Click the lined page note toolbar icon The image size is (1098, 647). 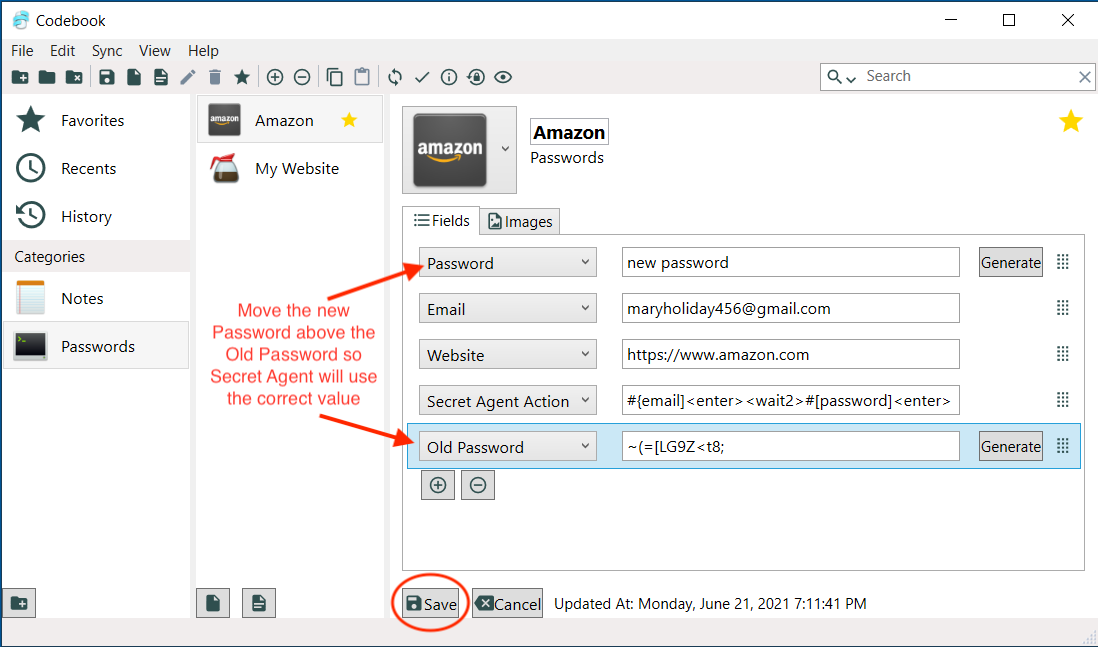(x=160, y=77)
